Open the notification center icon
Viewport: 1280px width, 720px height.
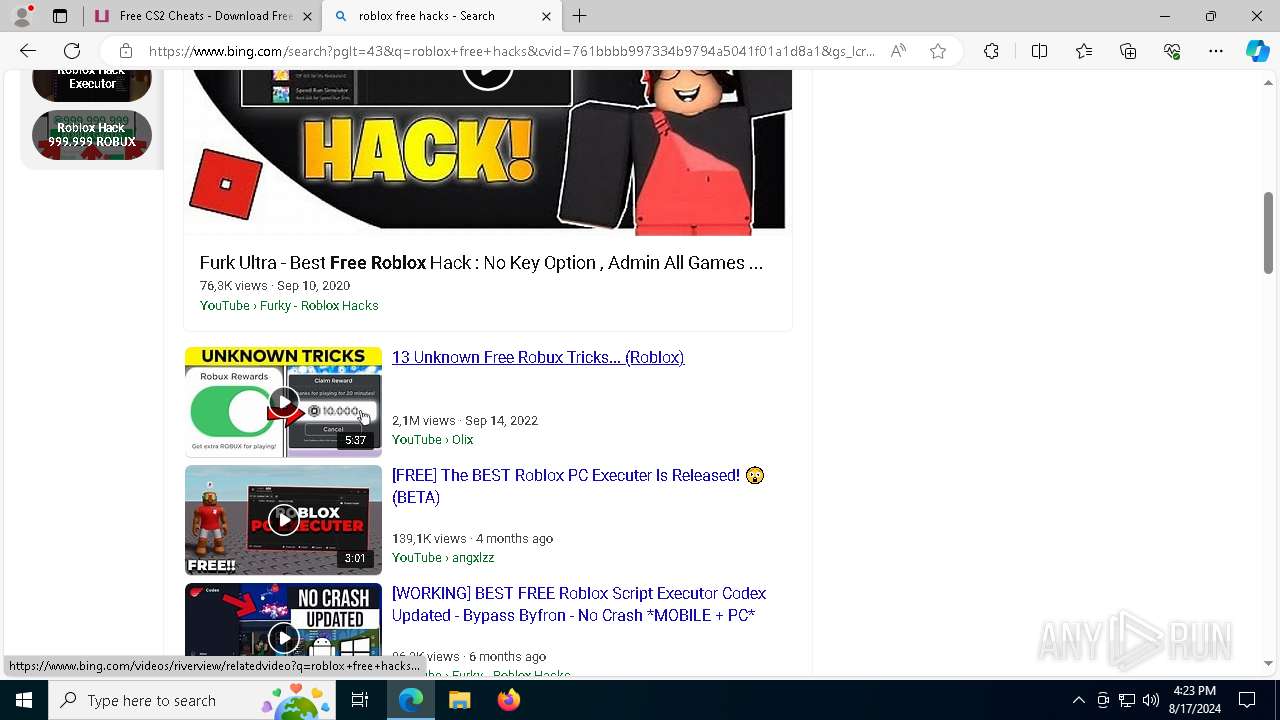click(1247, 700)
